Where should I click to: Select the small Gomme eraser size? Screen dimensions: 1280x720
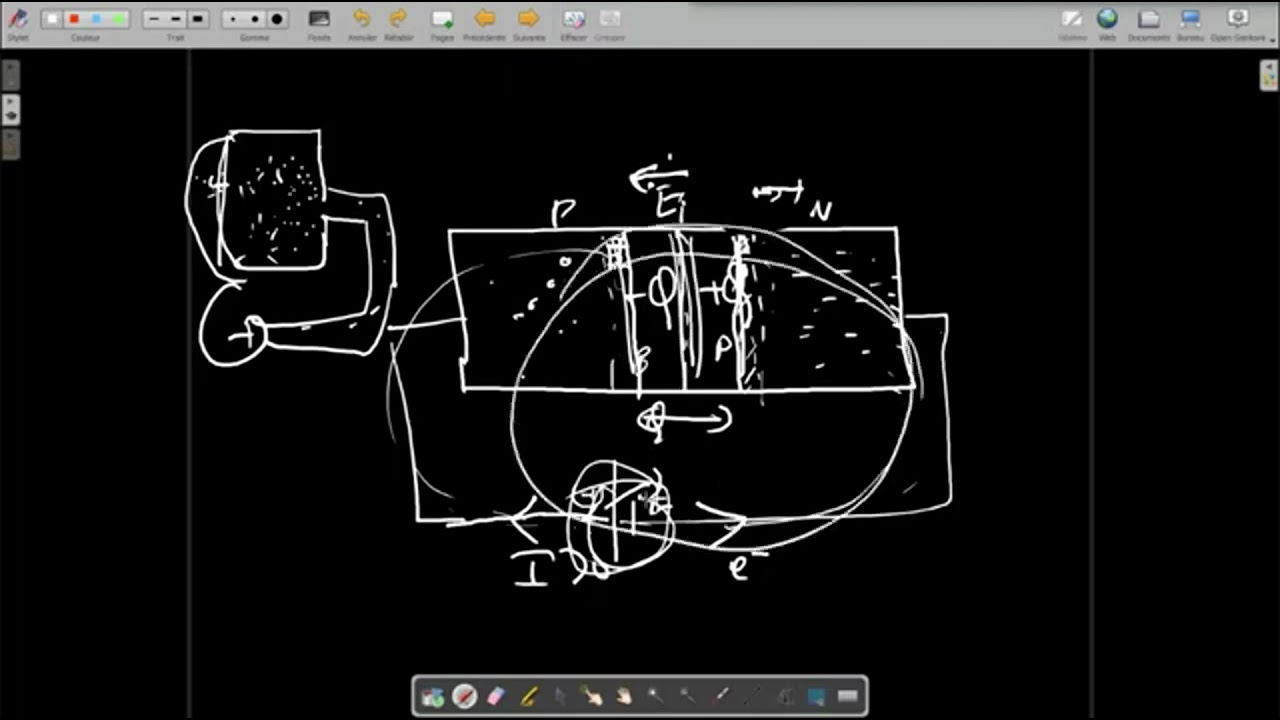pyautogui.click(x=233, y=19)
